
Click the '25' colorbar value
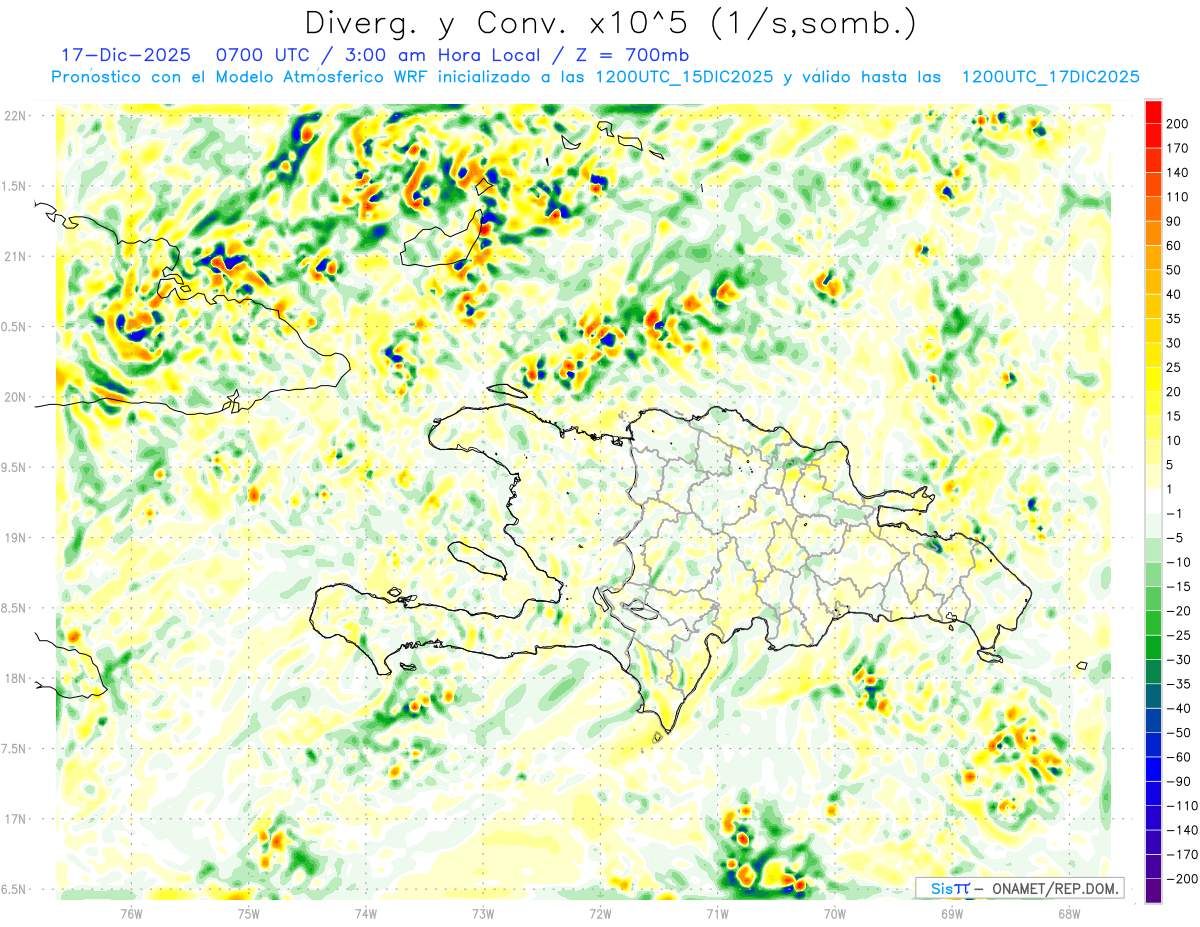click(1174, 368)
